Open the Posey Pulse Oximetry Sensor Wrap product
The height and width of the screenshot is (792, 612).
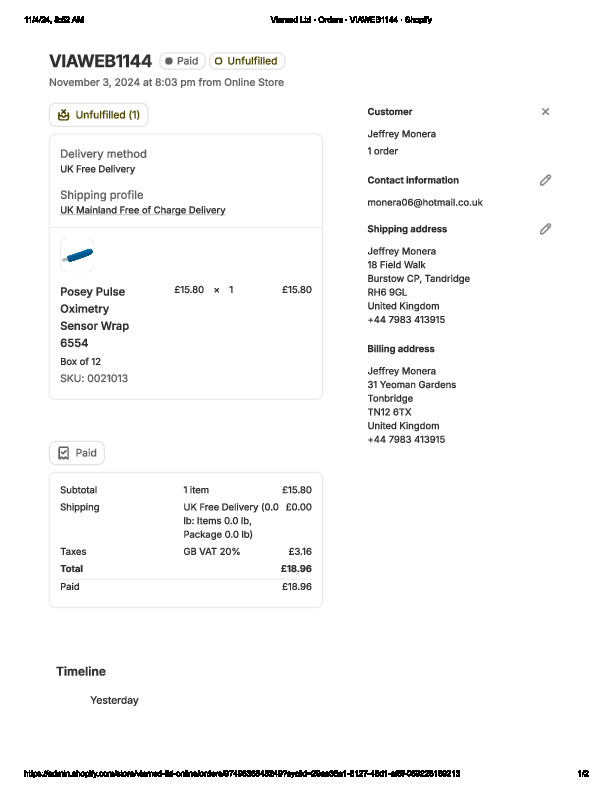[94, 317]
